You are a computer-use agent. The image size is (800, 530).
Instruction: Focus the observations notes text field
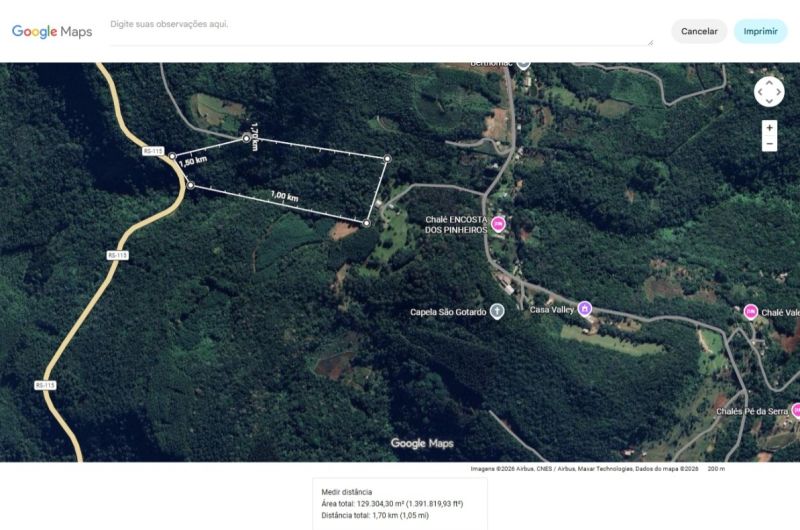coord(381,32)
